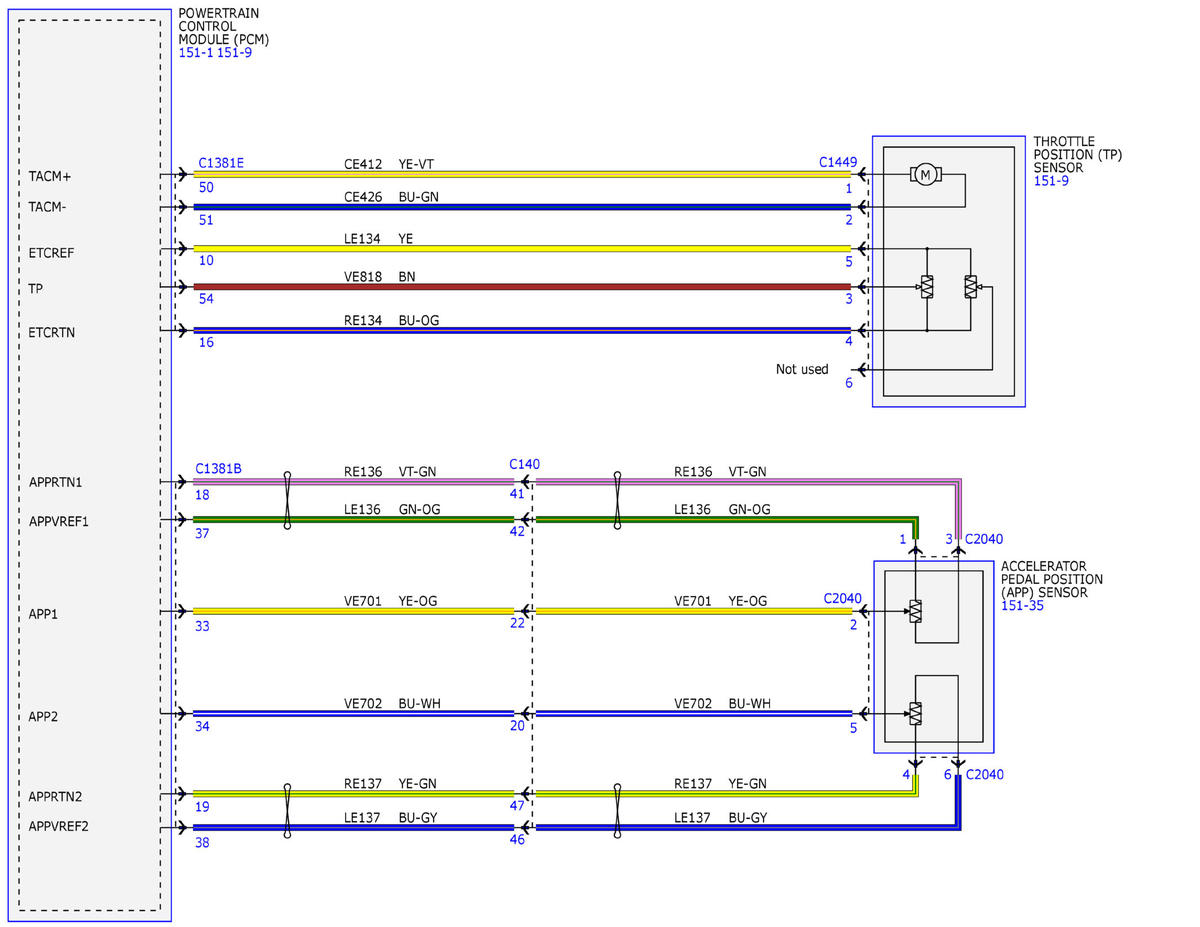The image size is (1200, 927).
Task: Click the LE134 YE wire label
Action: pos(380,240)
